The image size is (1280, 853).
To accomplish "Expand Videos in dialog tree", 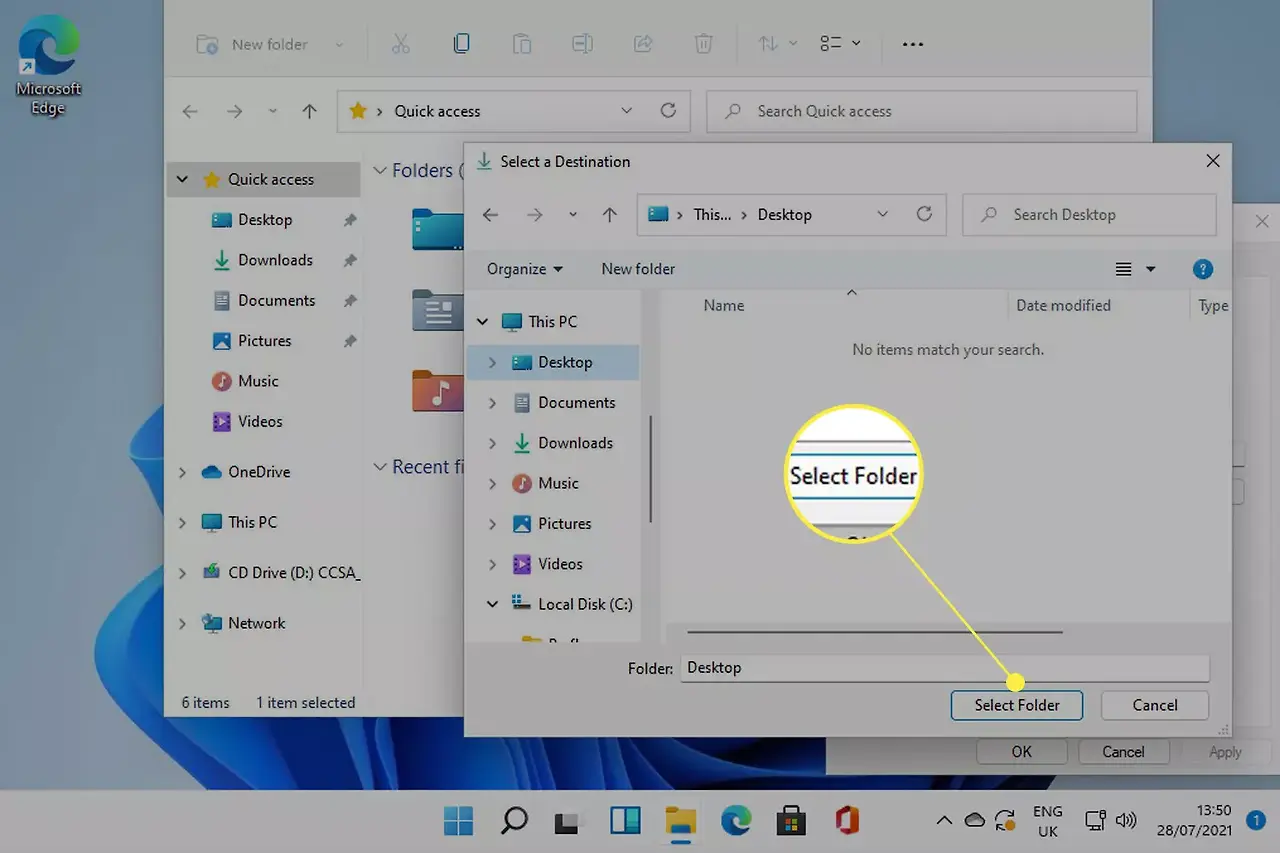I will (x=492, y=564).
